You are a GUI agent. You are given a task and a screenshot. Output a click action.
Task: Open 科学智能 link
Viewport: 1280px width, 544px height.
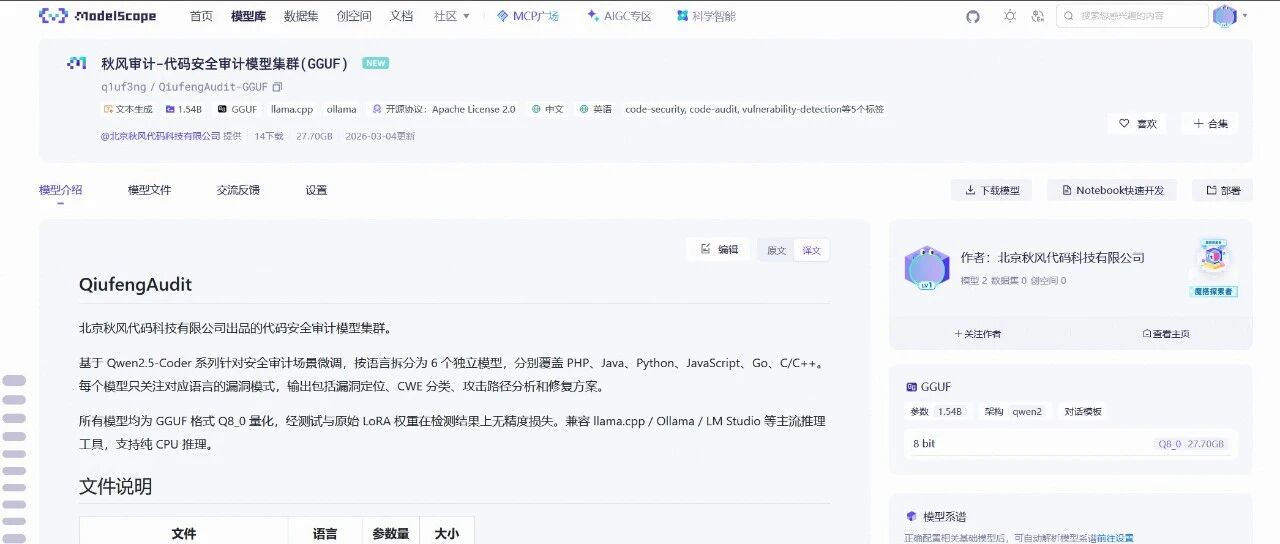706,16
